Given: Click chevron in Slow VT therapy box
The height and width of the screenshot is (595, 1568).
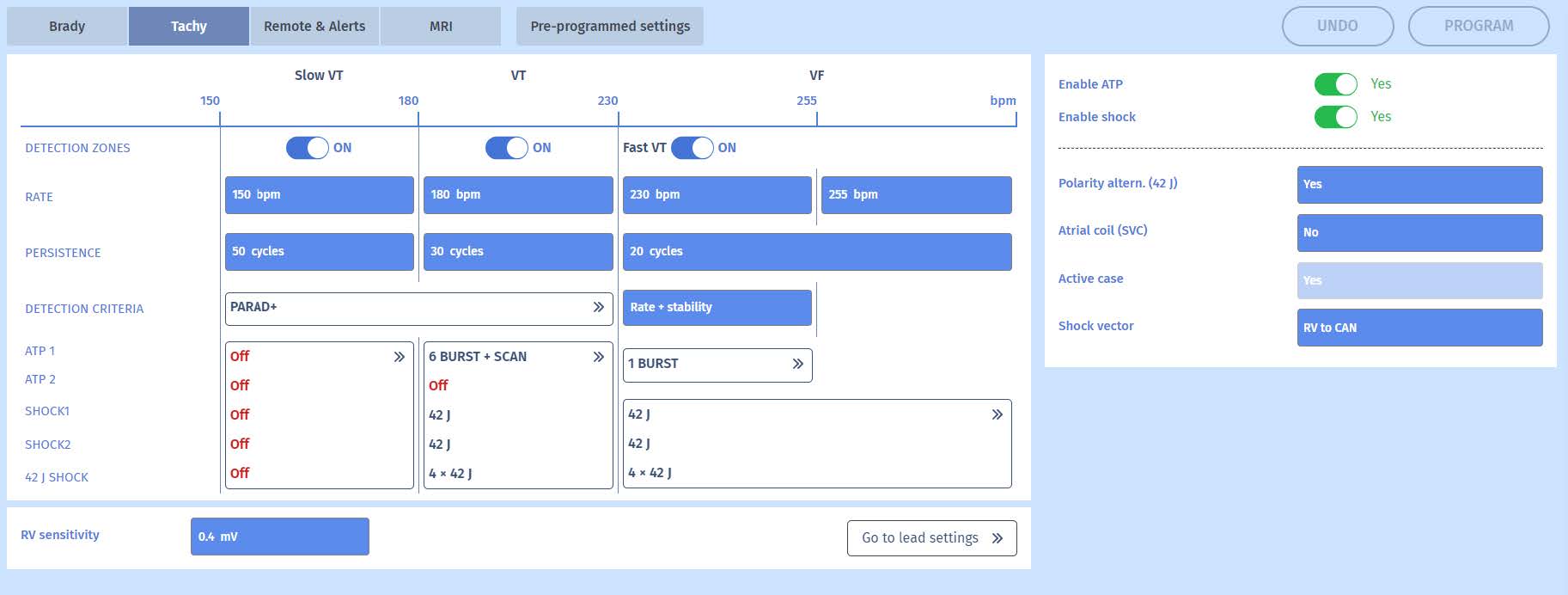Looking at the screenshot, I should pos(399,357).
